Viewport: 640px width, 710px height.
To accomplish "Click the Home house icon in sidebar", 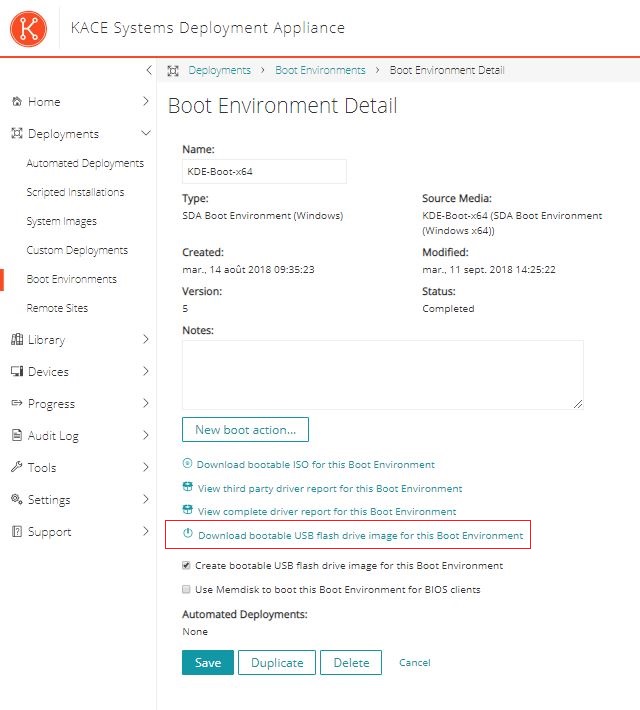I will (17, 101).
